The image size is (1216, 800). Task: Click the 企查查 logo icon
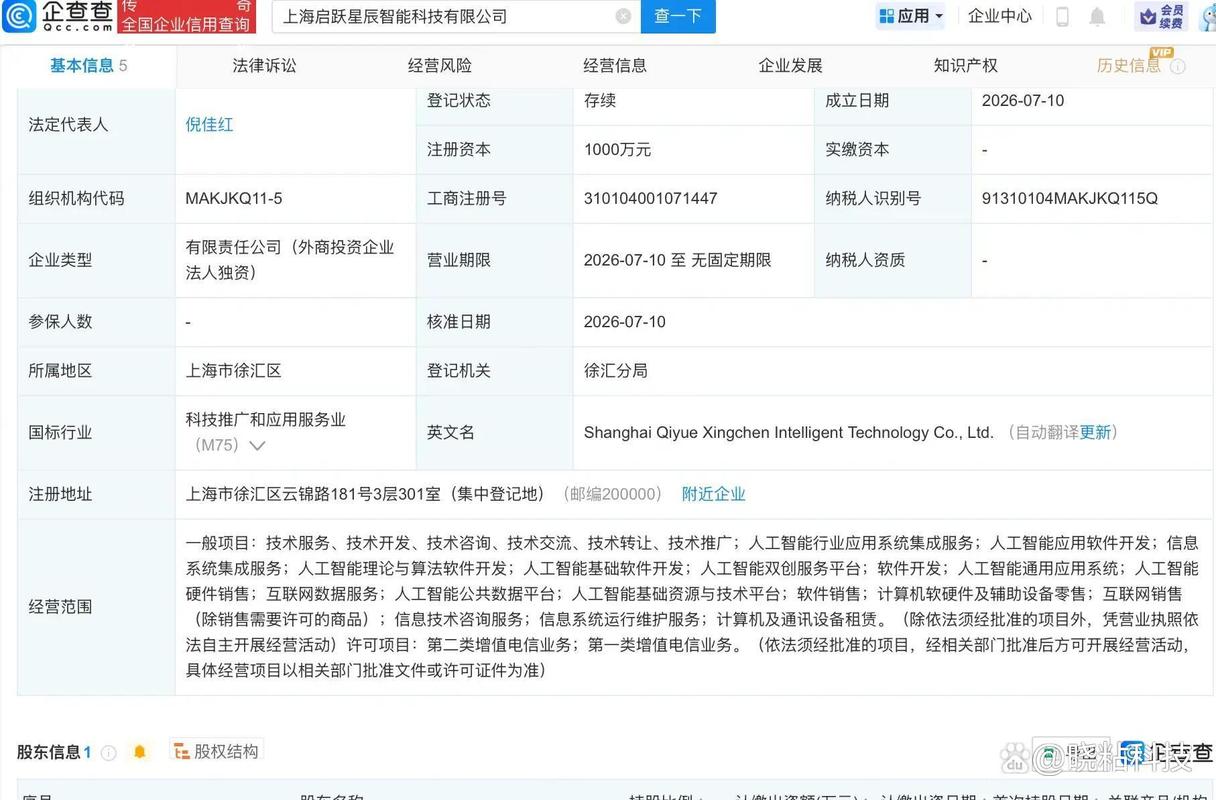[19, 15]
